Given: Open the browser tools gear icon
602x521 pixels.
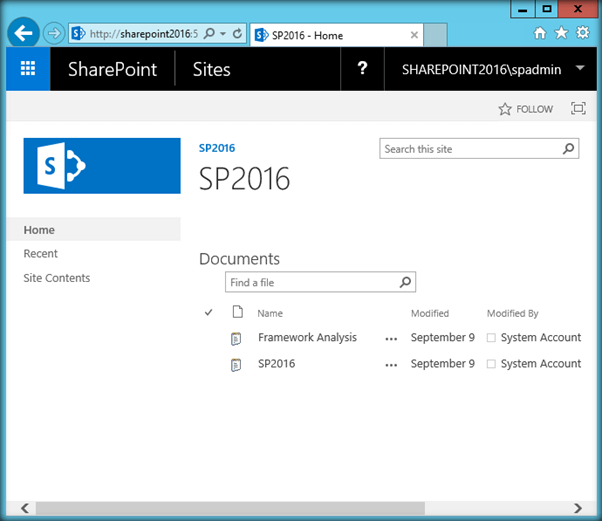Looking at the screenshot, I should pos(583,33).
